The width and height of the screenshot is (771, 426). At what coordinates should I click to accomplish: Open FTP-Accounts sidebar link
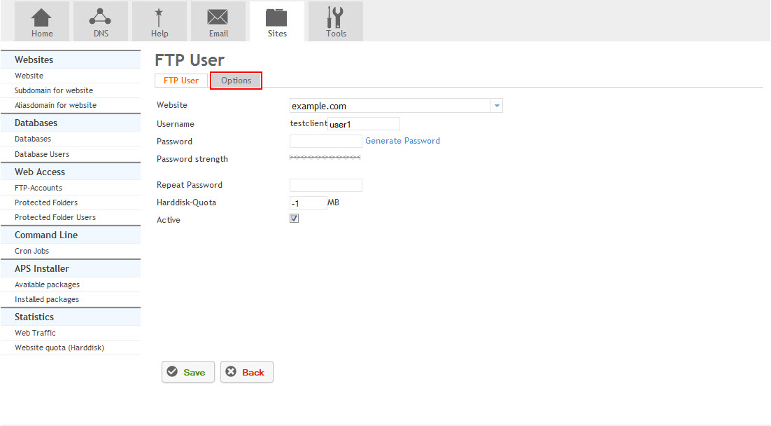38,188
